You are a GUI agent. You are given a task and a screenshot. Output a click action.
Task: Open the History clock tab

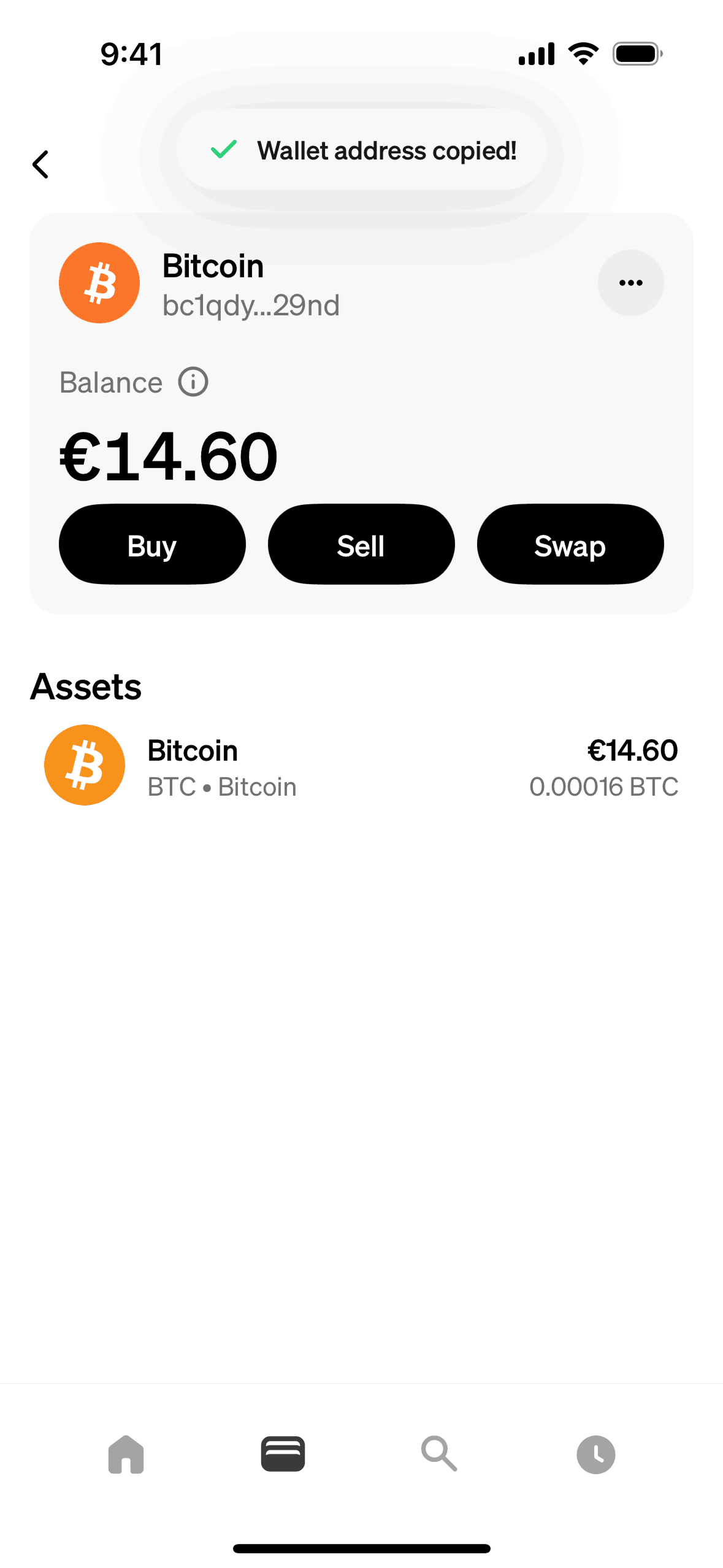coord(595,1454)
